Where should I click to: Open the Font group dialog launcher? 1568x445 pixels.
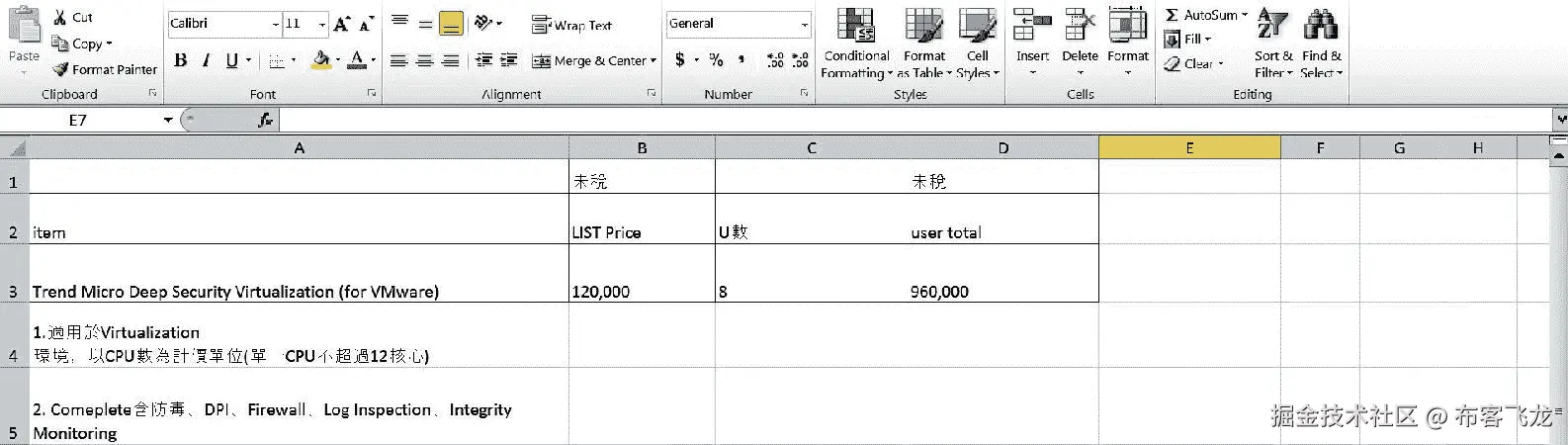[372, 93]
